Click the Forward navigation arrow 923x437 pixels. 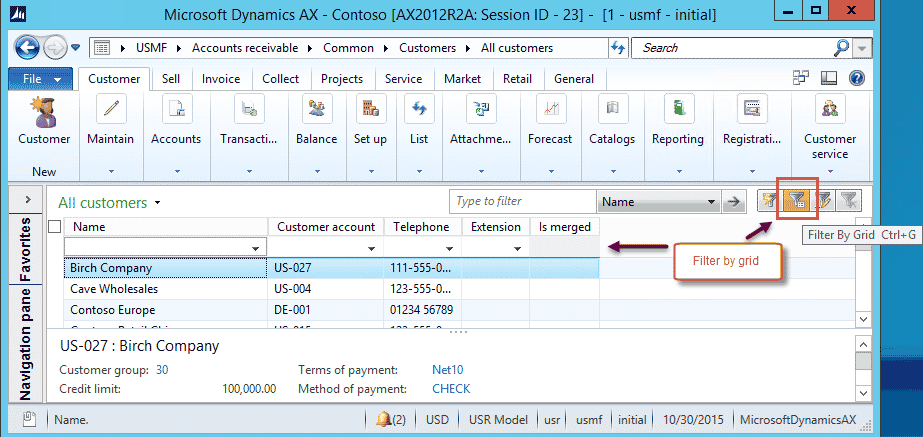click(x=55, y=48)
